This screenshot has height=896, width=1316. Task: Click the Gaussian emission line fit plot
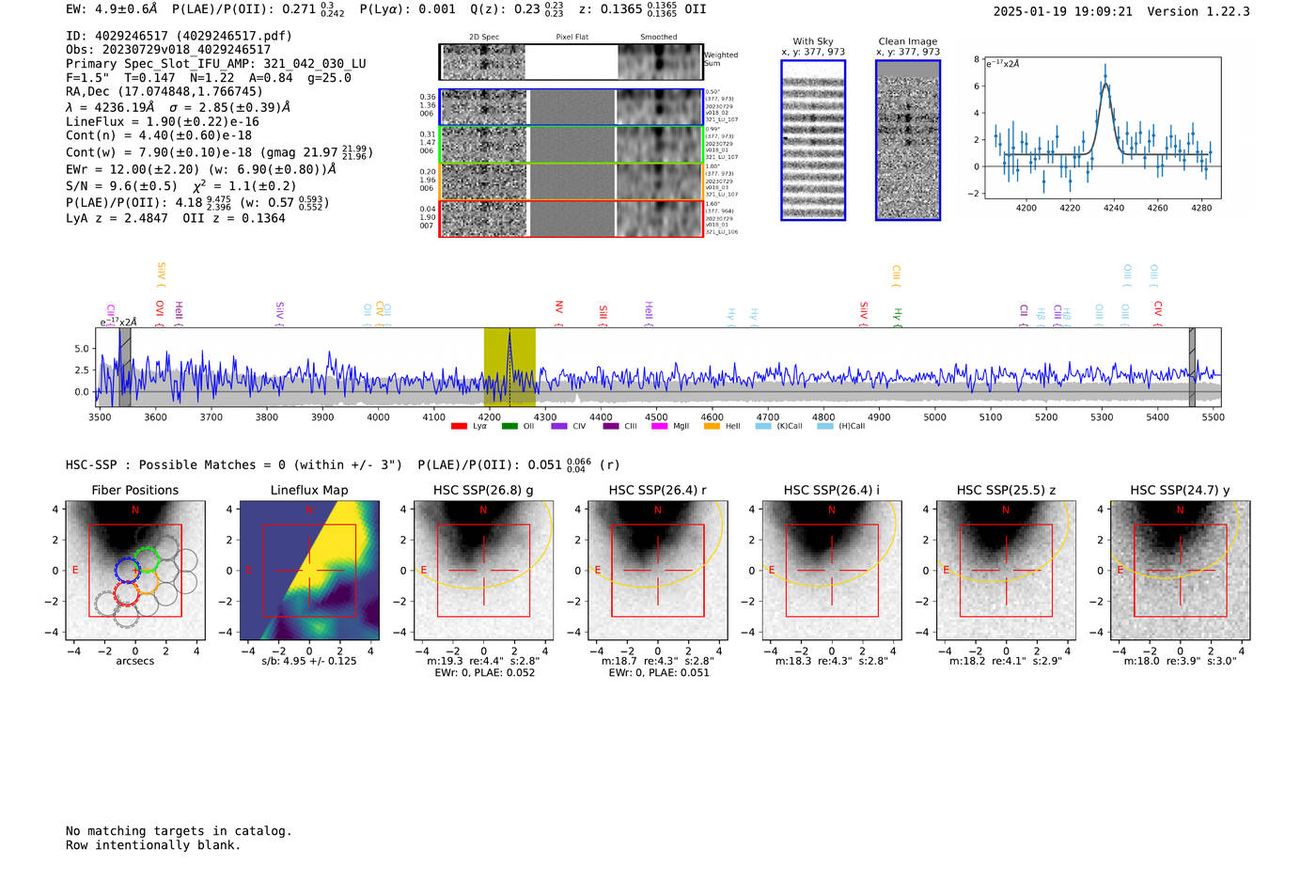click(x=1102, y=129)
